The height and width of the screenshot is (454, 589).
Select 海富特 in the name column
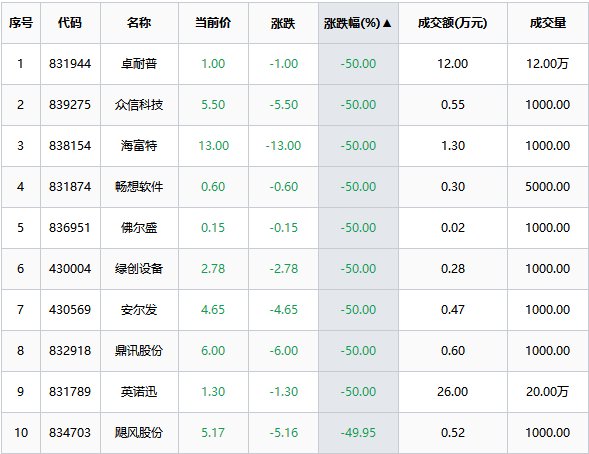[x=139, y=146]
